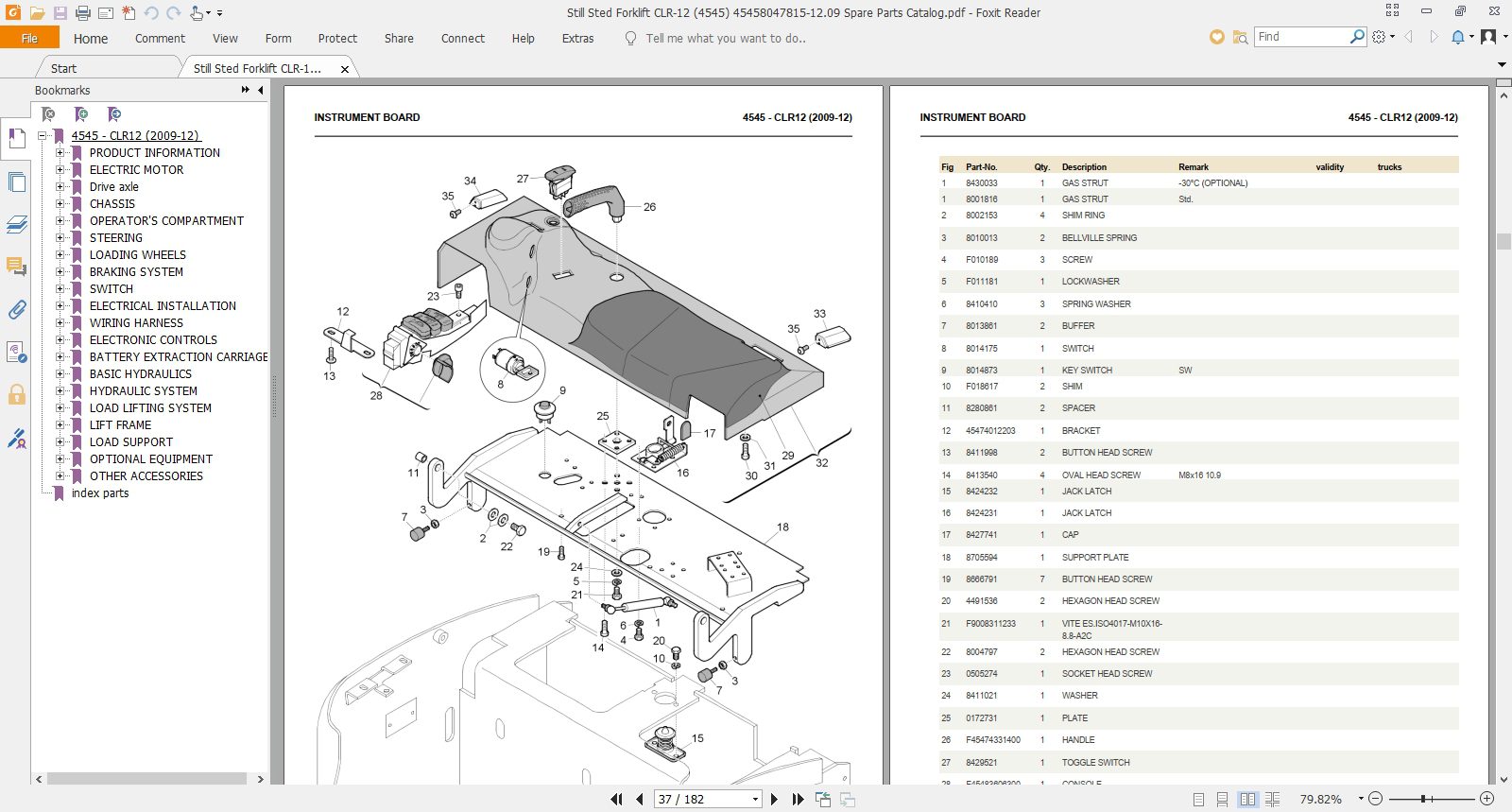Switch to the Comment ribbon tab

click(x=160, y=38)
